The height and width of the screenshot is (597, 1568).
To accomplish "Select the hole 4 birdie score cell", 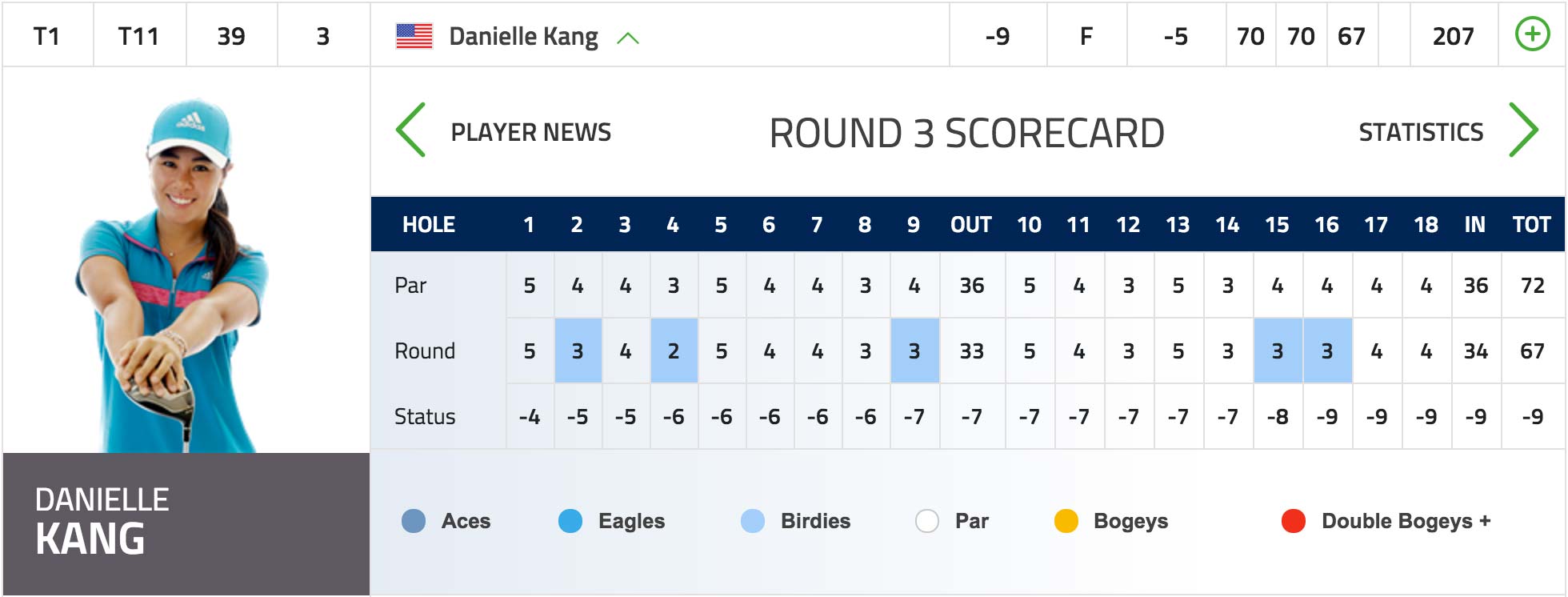I will click(x=674, y=351).
